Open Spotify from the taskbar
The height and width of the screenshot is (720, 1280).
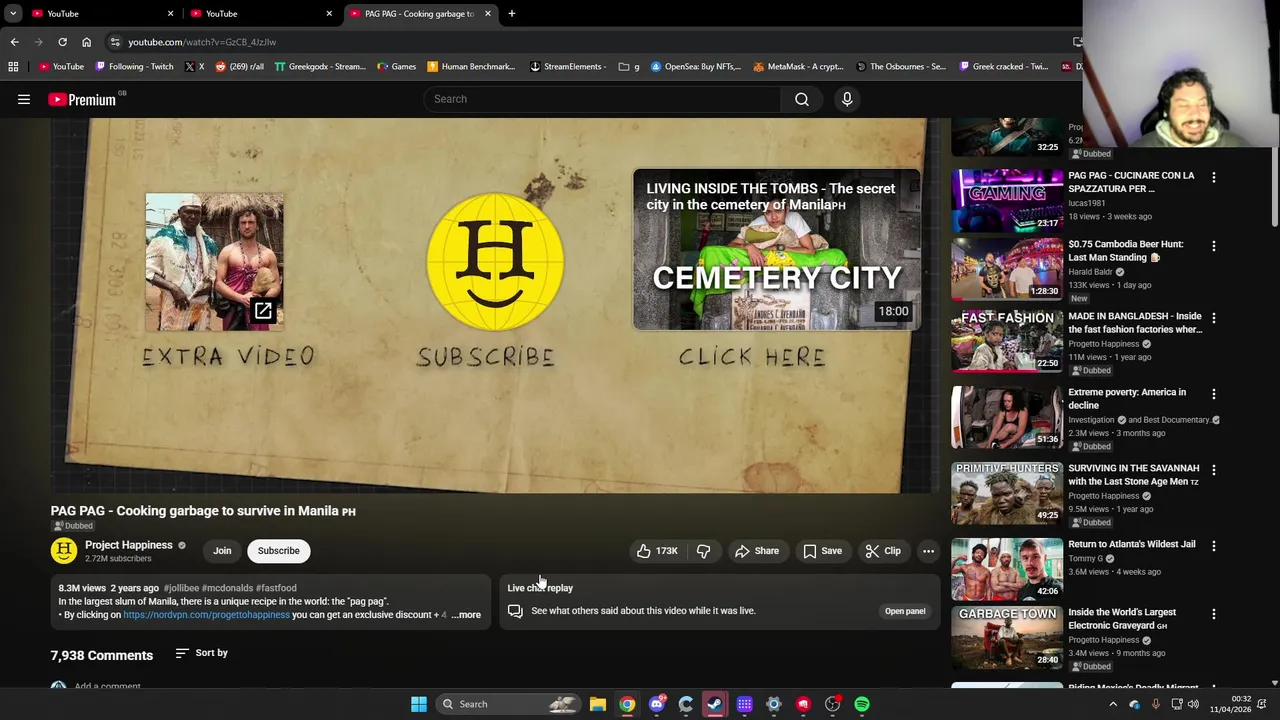862,704
